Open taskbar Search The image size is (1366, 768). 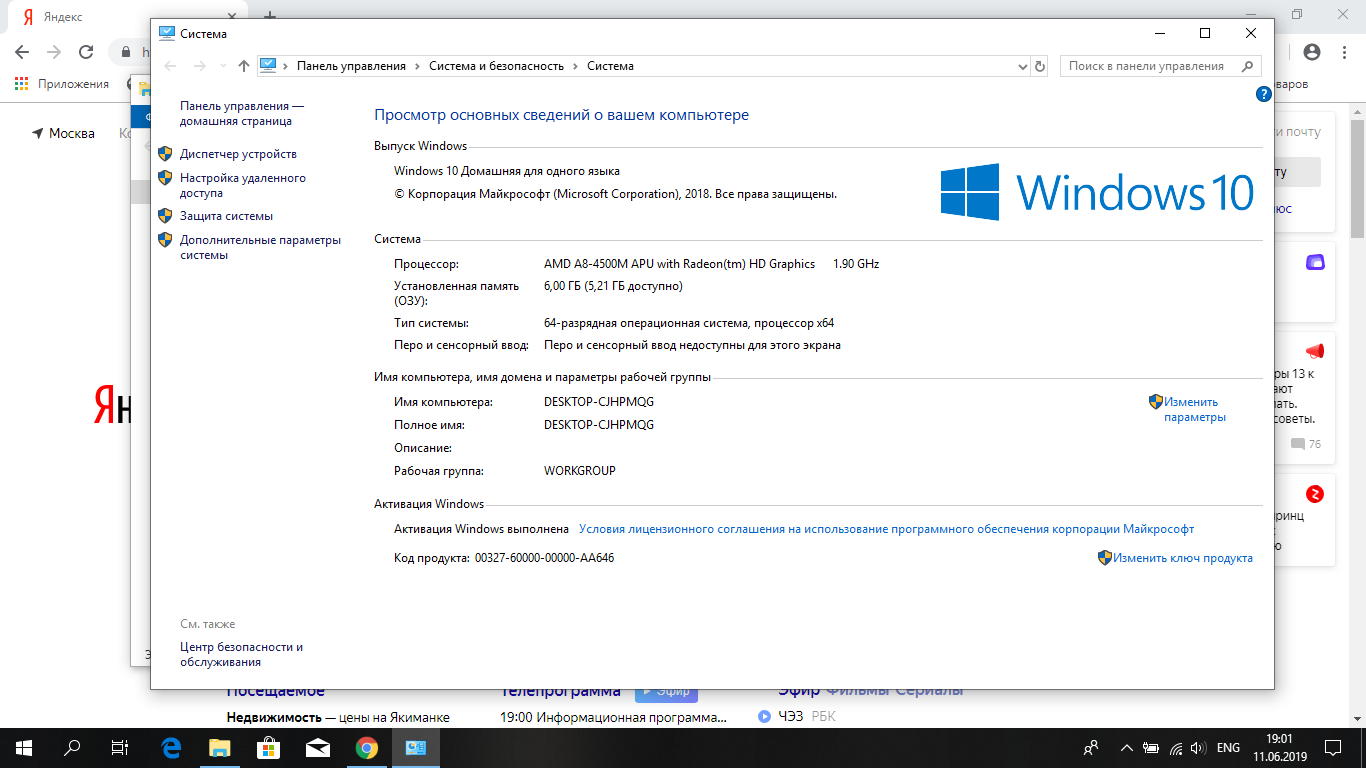click(72, 747)
